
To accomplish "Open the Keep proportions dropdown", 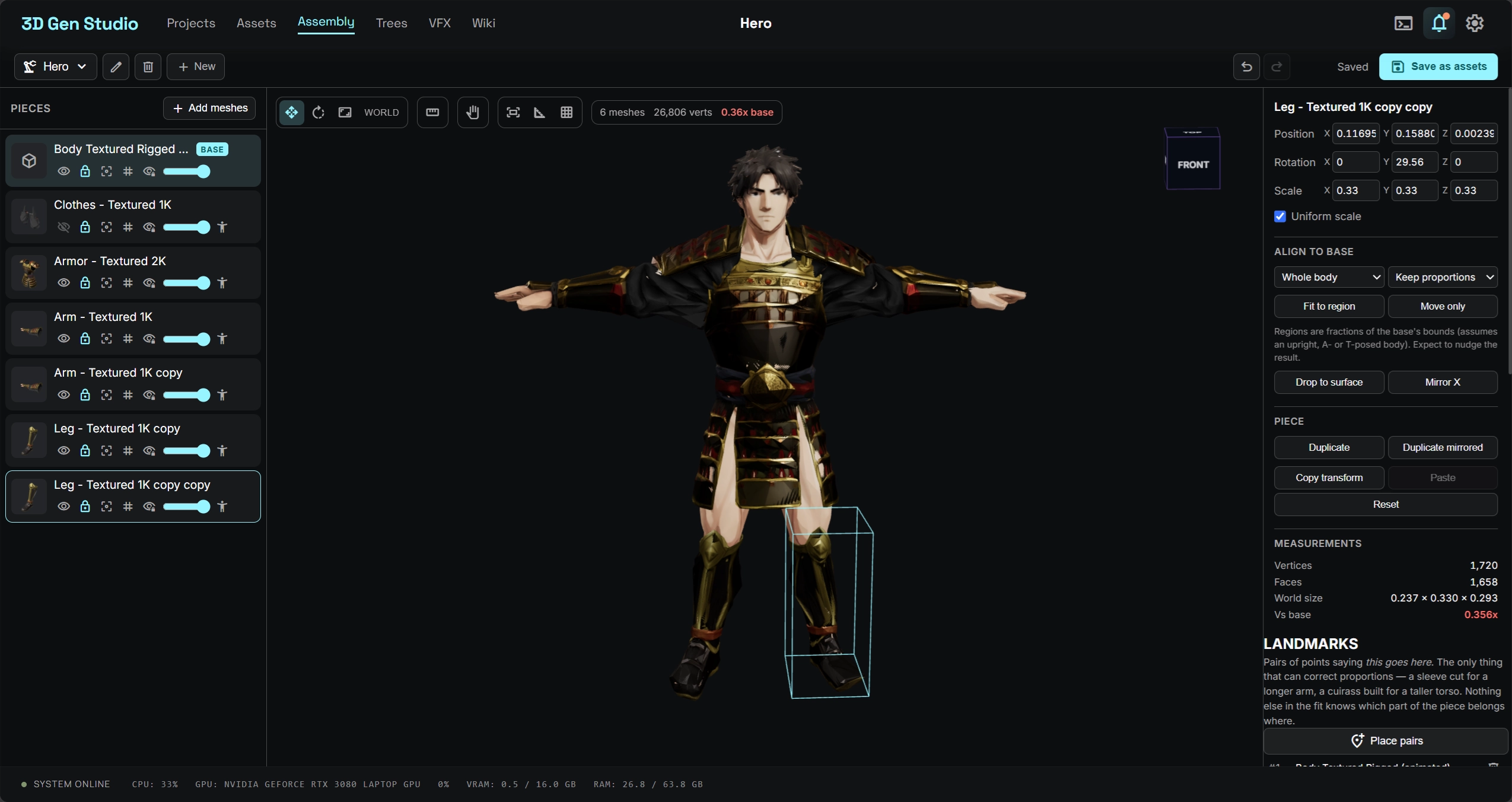I will pyautogui.click(x=1443, y=277).
